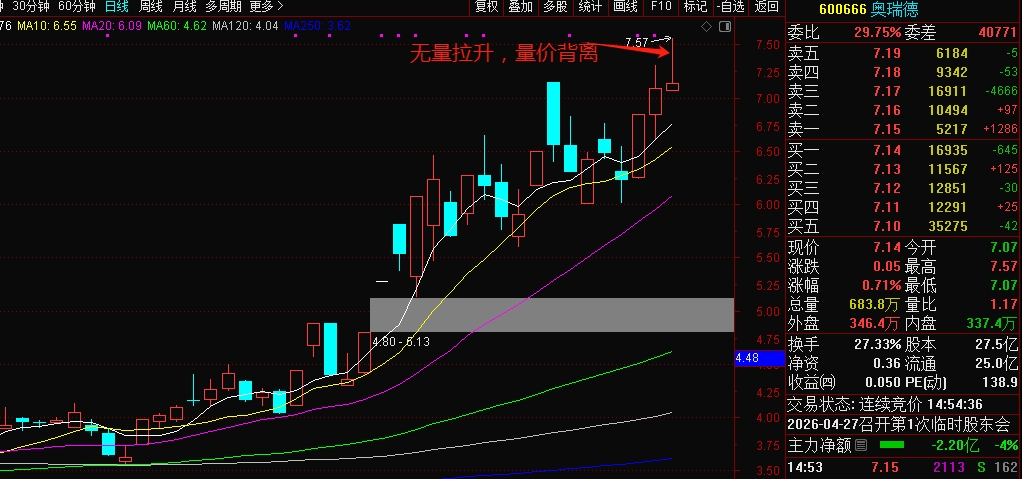
Task: Click the green 主力净额 flow bar
Action: (892, 445)
